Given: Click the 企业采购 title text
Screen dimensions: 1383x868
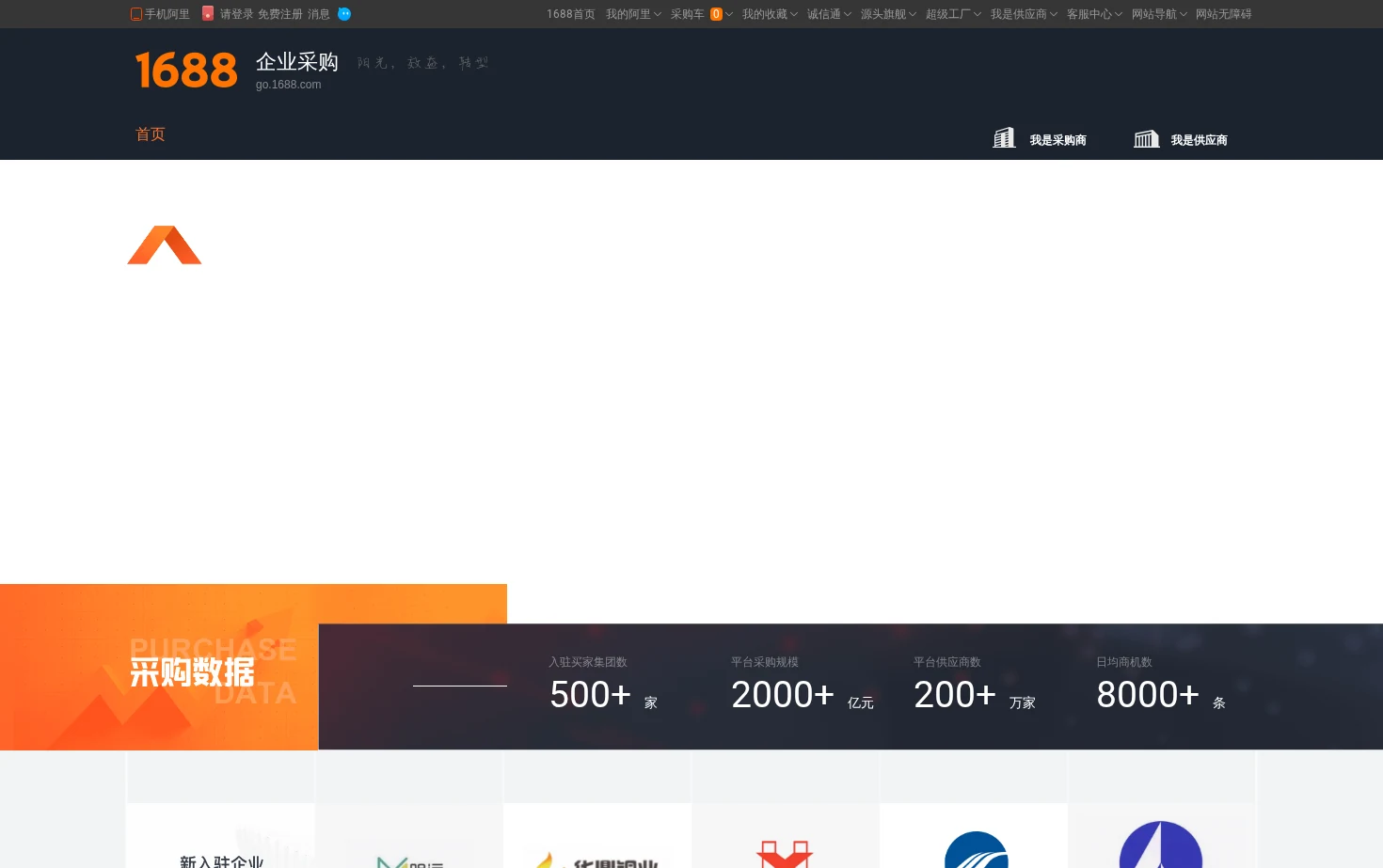Looking at the screenshot, I should pos(297,62).
